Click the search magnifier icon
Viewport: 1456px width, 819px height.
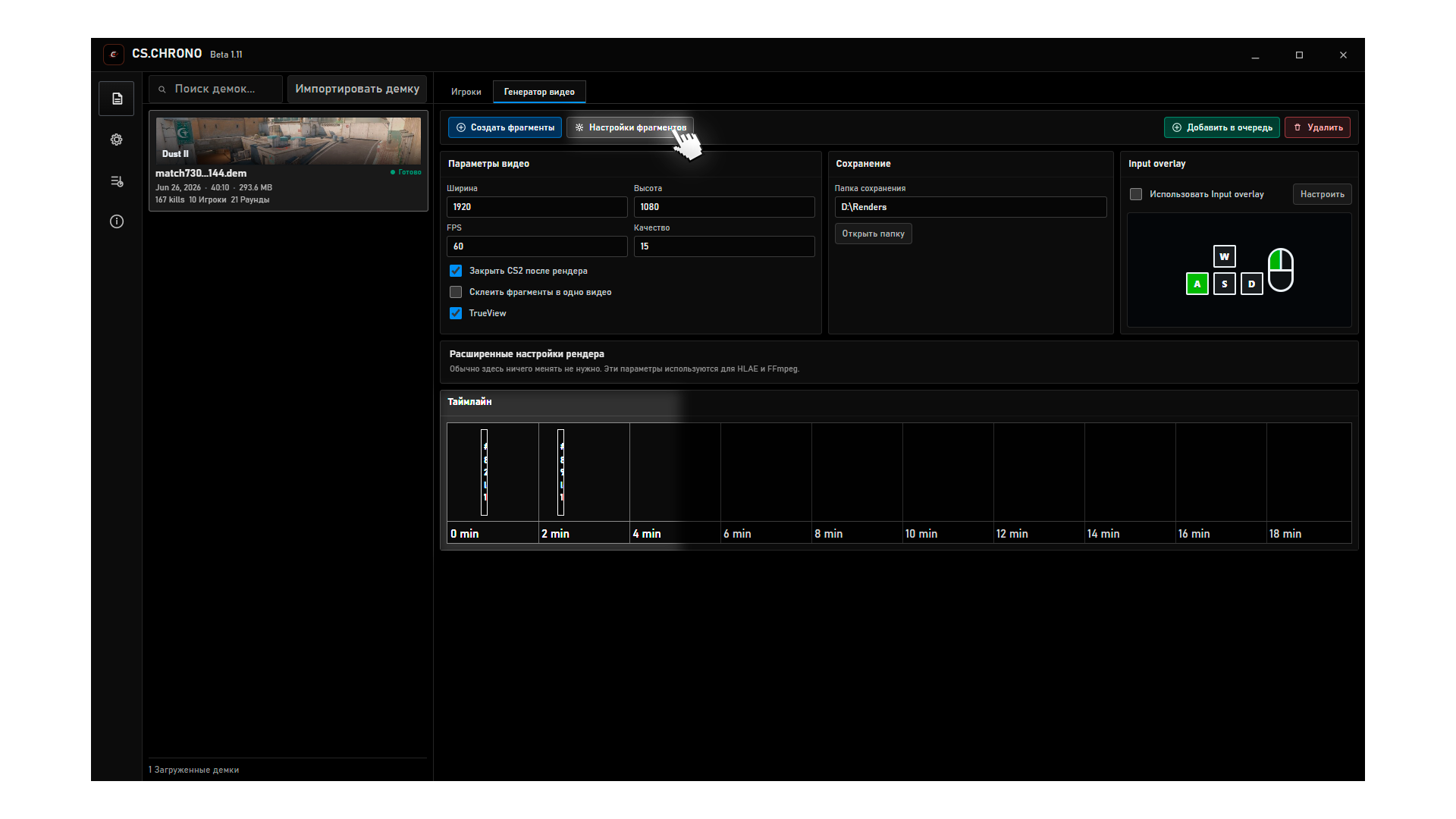(162, 89)
